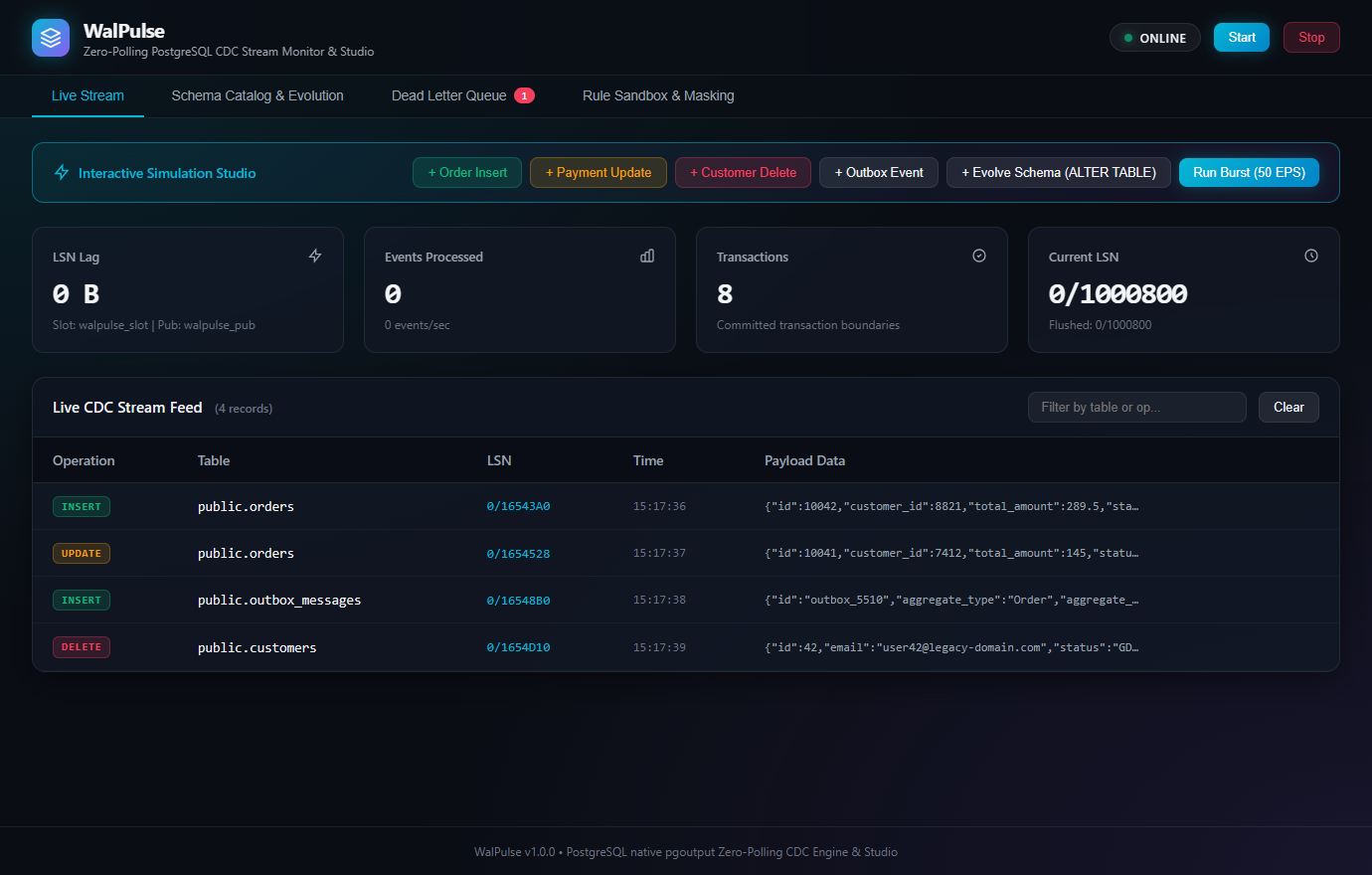Click the Time column header
The image size is (1372, 875).
pos(648,460)
